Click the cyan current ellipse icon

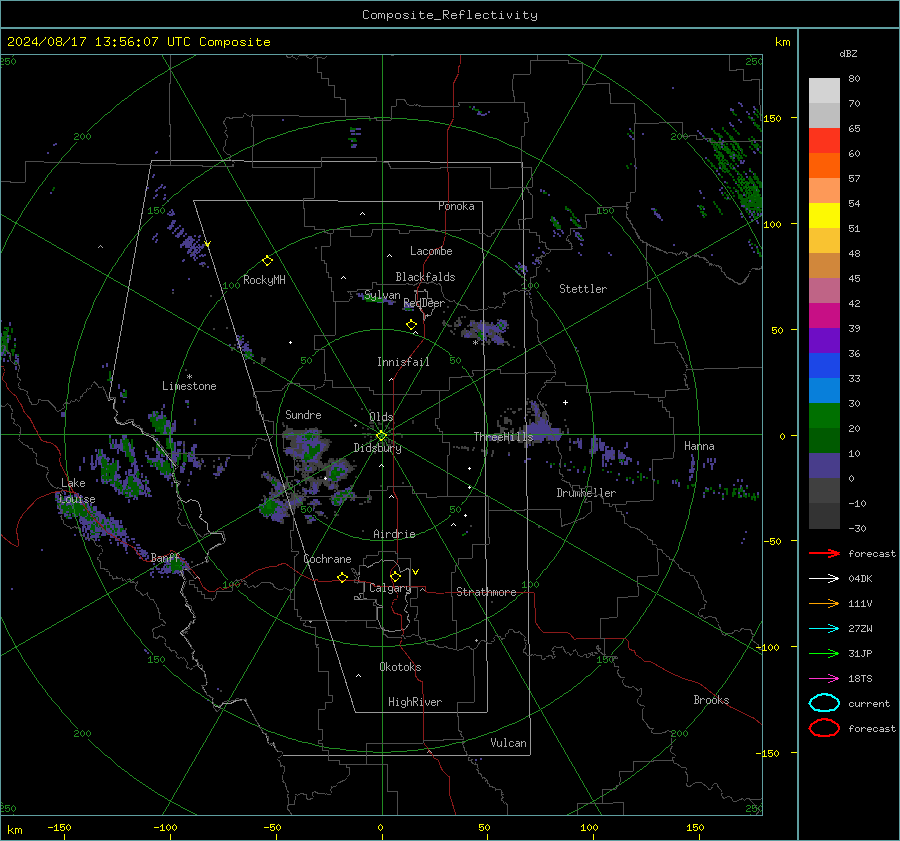[x=824, y=703]
